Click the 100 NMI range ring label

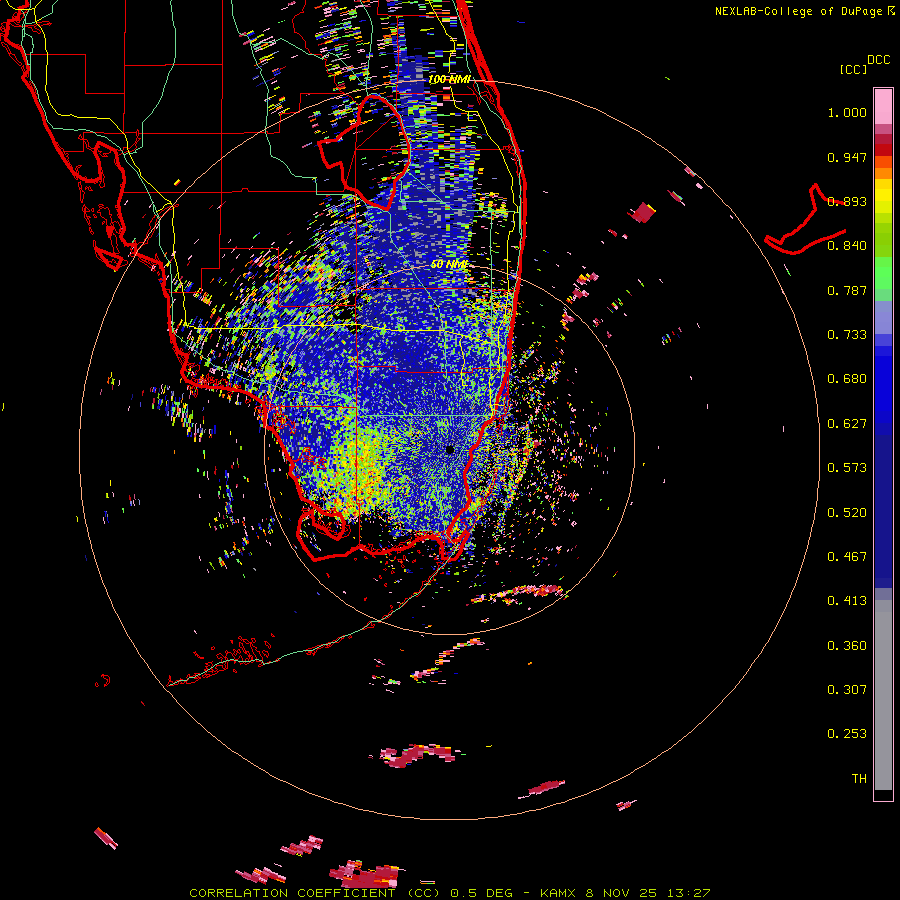449,79
